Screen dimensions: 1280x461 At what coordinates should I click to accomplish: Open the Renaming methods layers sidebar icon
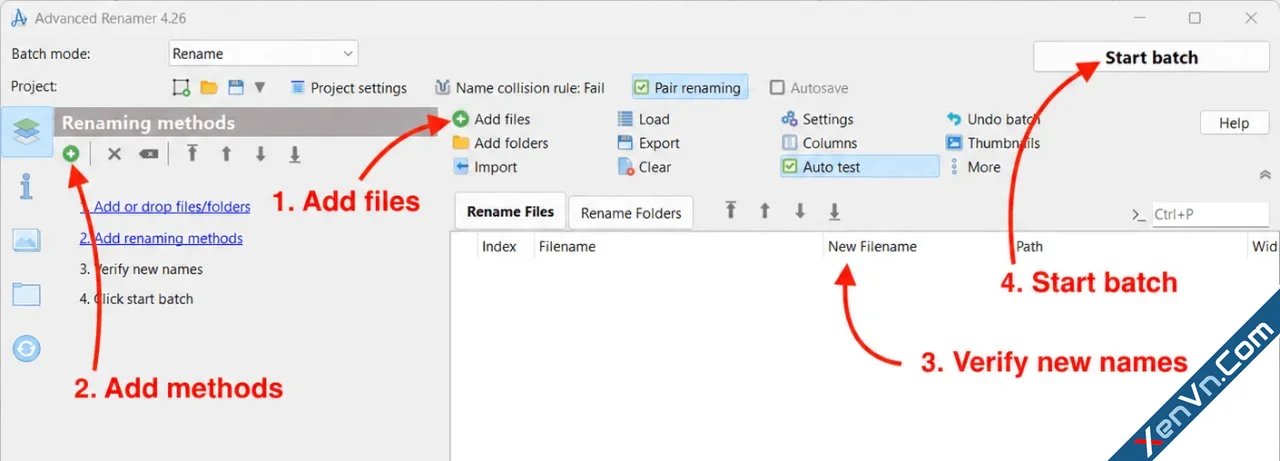pos(27,132)
